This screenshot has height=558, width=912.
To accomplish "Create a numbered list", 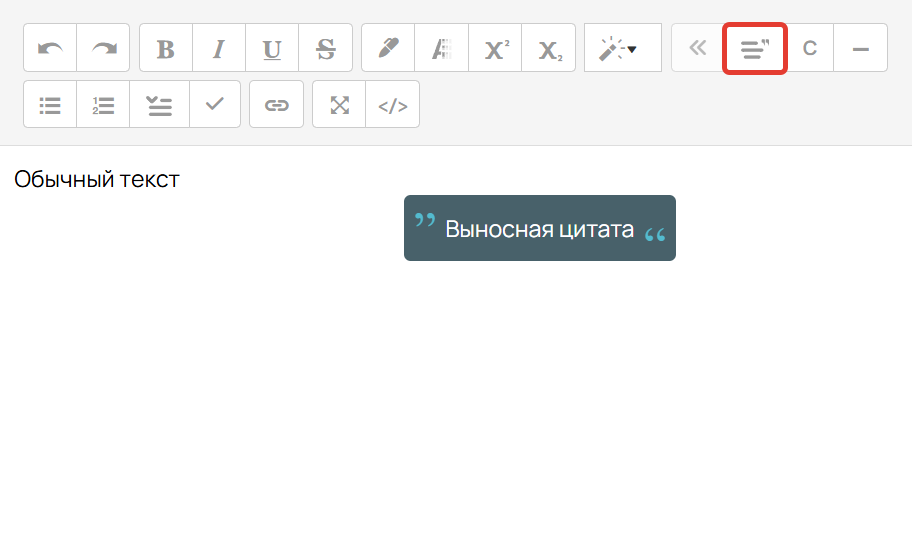I will pos(103,104).
